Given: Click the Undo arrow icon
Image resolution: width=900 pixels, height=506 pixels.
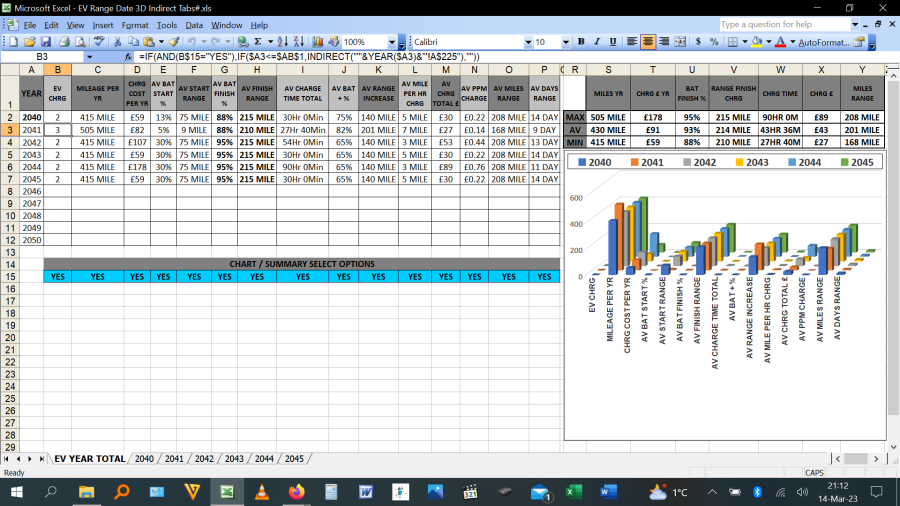Looking at the screenshot, I should click(x=192, y=42).
